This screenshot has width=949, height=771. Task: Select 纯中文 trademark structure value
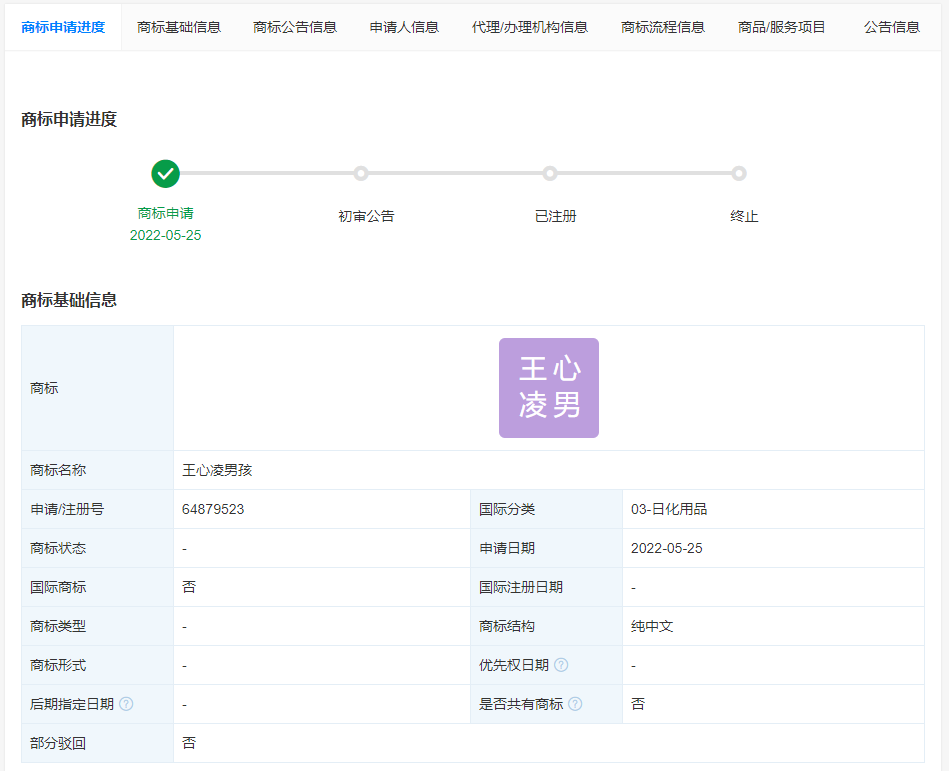coord(652,626)
